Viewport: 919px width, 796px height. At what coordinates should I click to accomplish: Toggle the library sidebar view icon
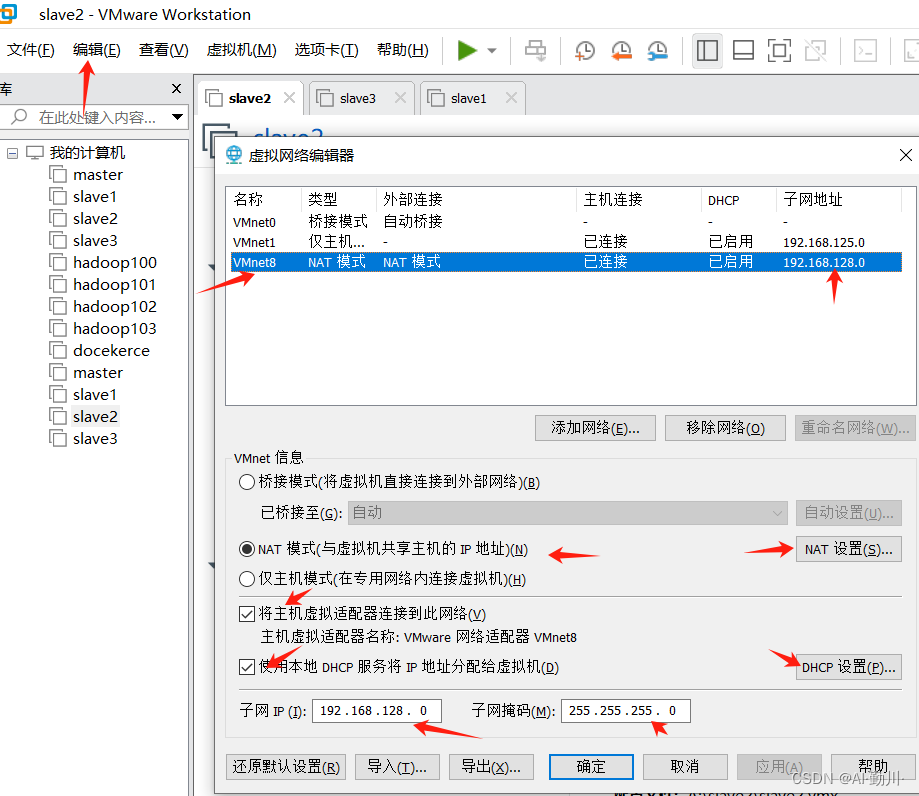[x=707, y=51]
